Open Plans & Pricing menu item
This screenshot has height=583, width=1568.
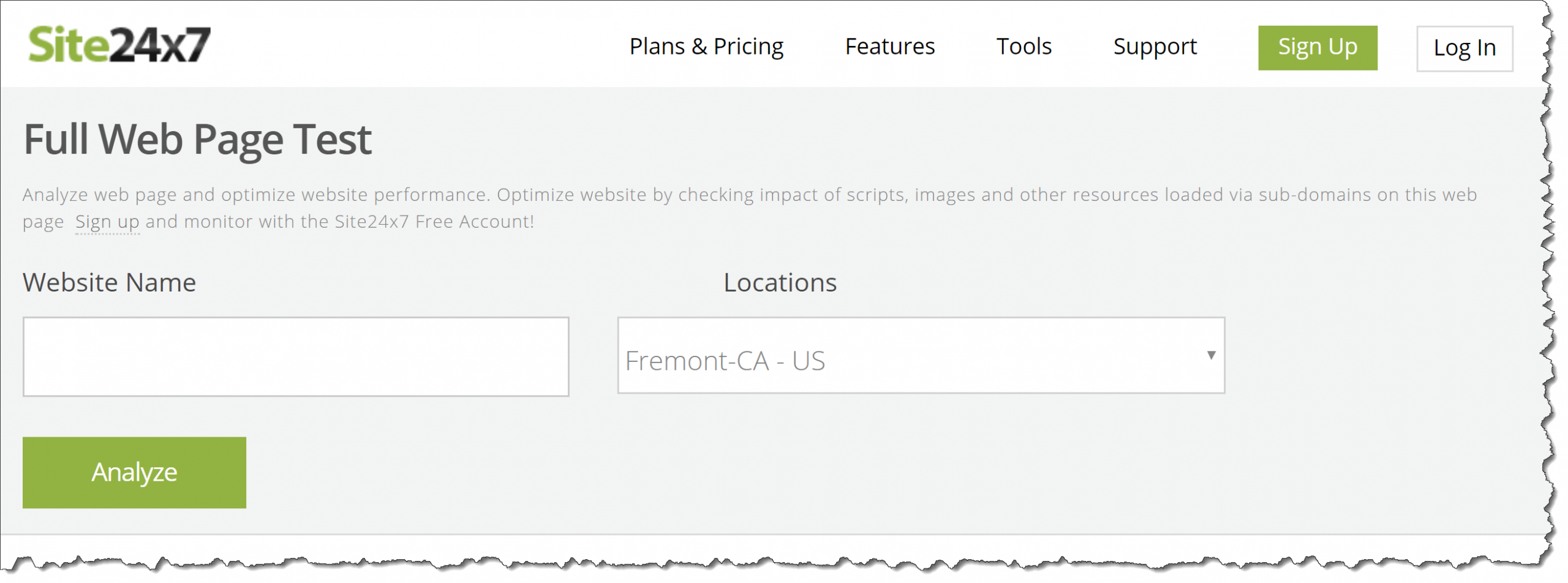tap(706, 47)
